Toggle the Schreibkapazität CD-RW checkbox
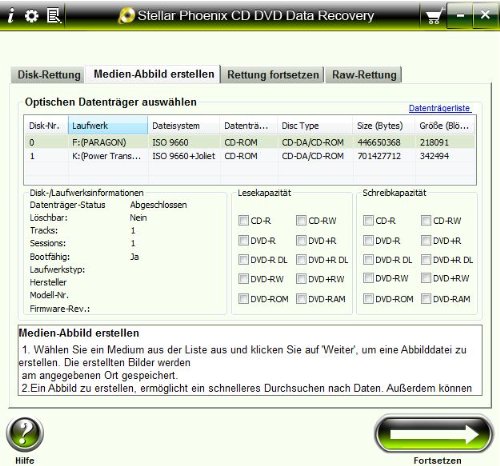 426,220
